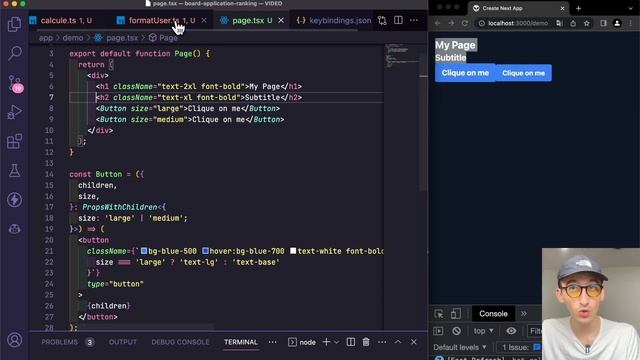Click the open changes icon in editor toolbar
Image resolution: width=640 pixels, height=360 pixels.
click(382, 20)
